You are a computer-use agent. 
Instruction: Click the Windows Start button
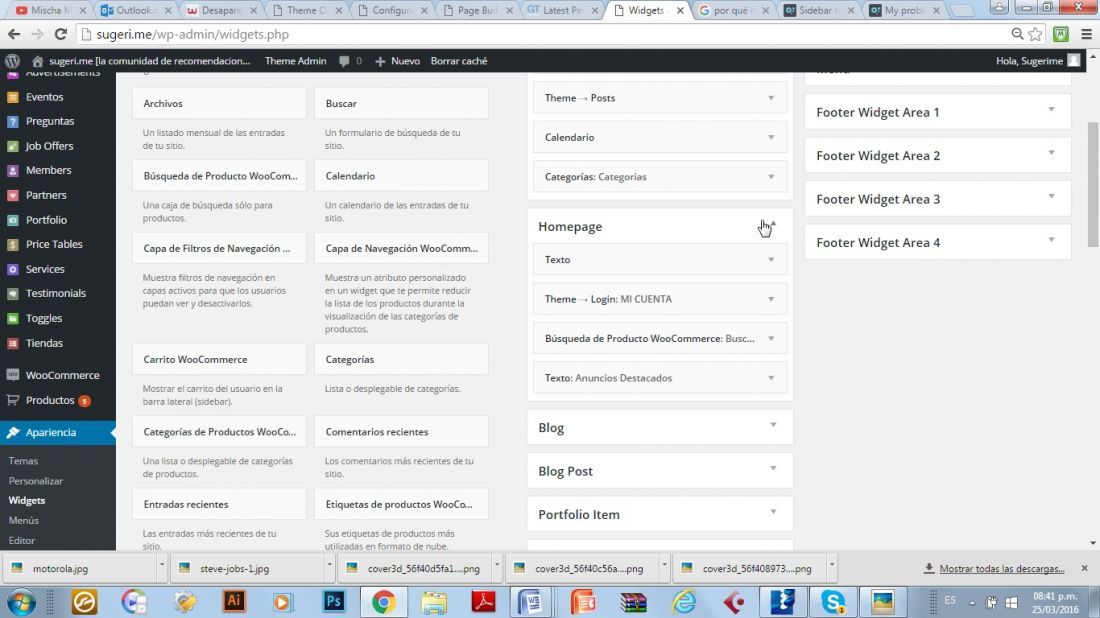click(x=22, y=602)
